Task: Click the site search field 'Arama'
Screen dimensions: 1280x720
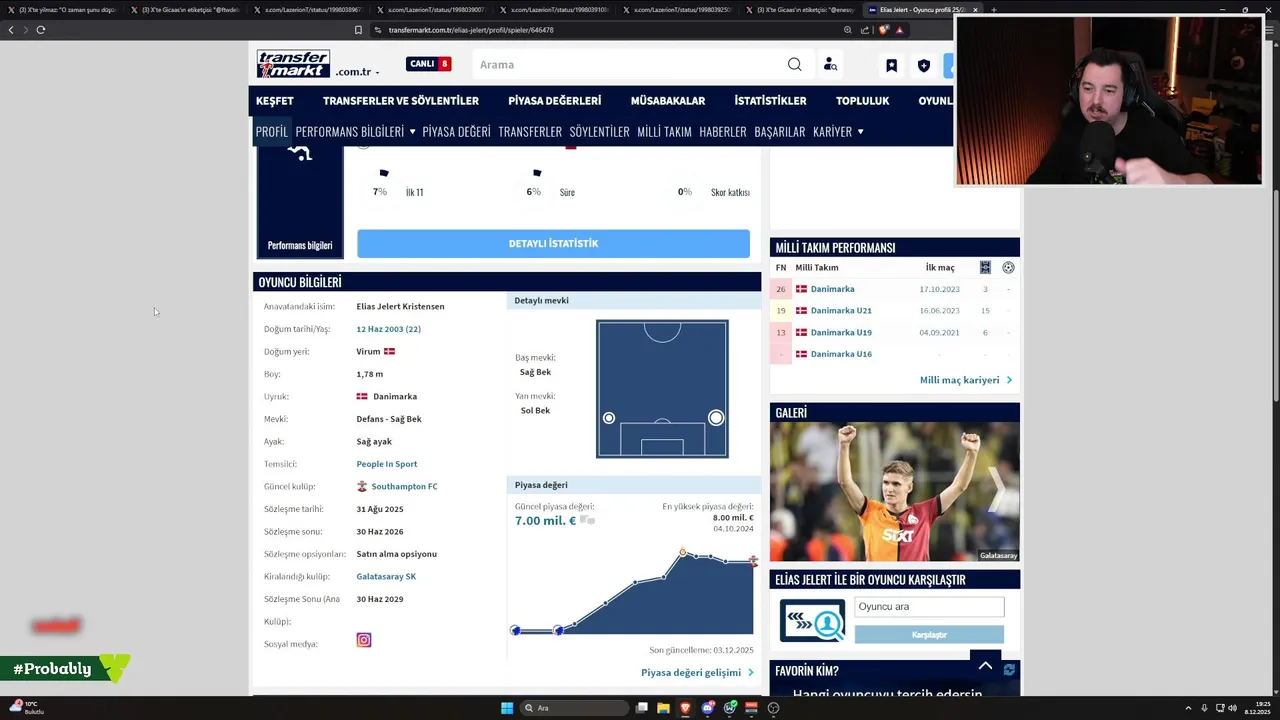Action: click(x=630, y=65)
